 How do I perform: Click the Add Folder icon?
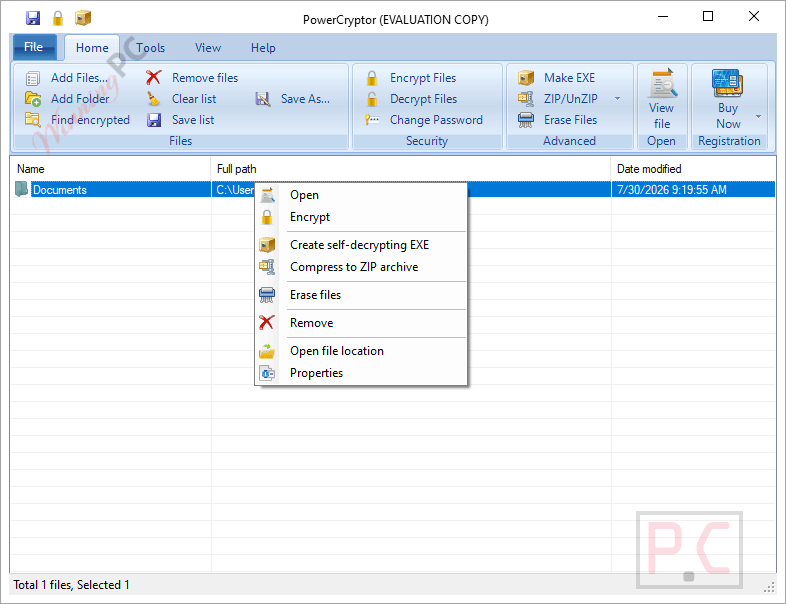tap(33, 99)
